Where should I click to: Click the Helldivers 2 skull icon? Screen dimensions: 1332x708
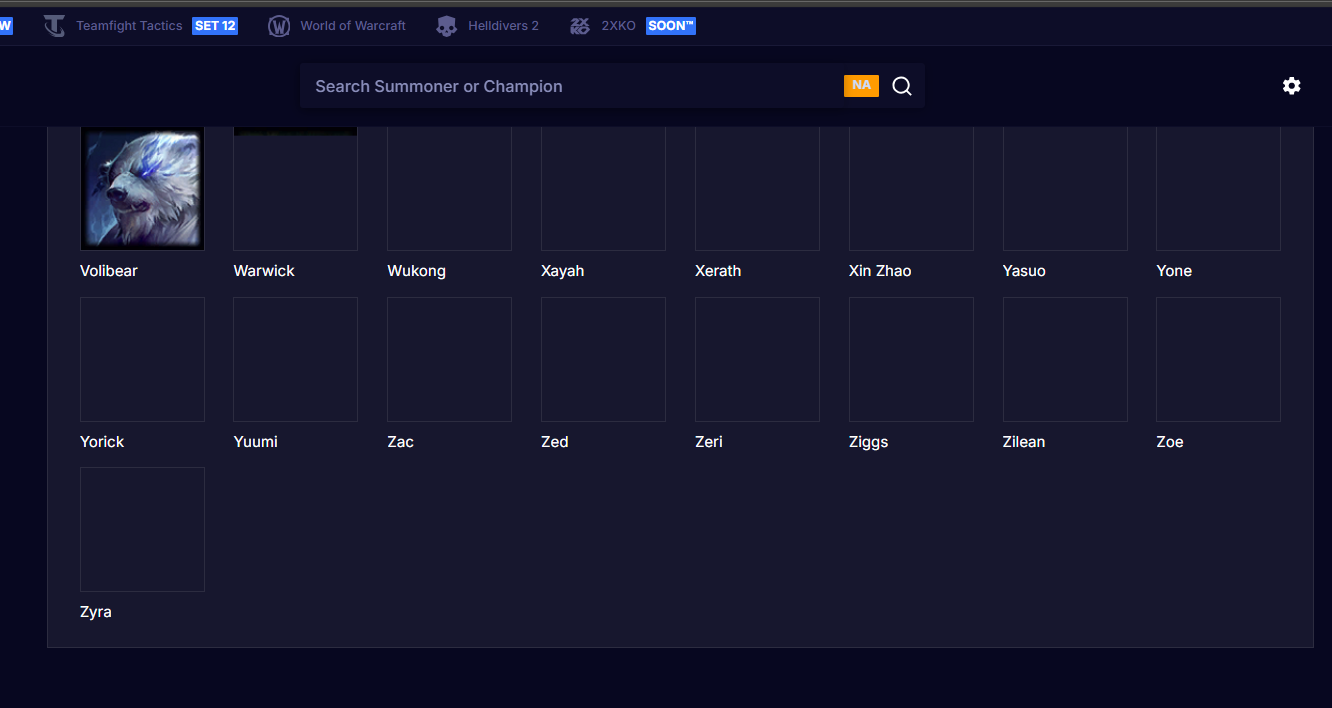click(447, 26)
